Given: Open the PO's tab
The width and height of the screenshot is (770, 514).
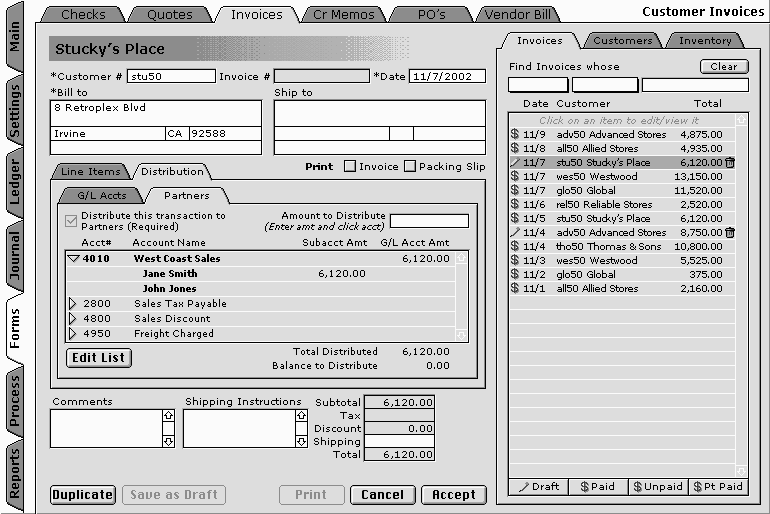Looking at the screenshot, I should 431,15.
